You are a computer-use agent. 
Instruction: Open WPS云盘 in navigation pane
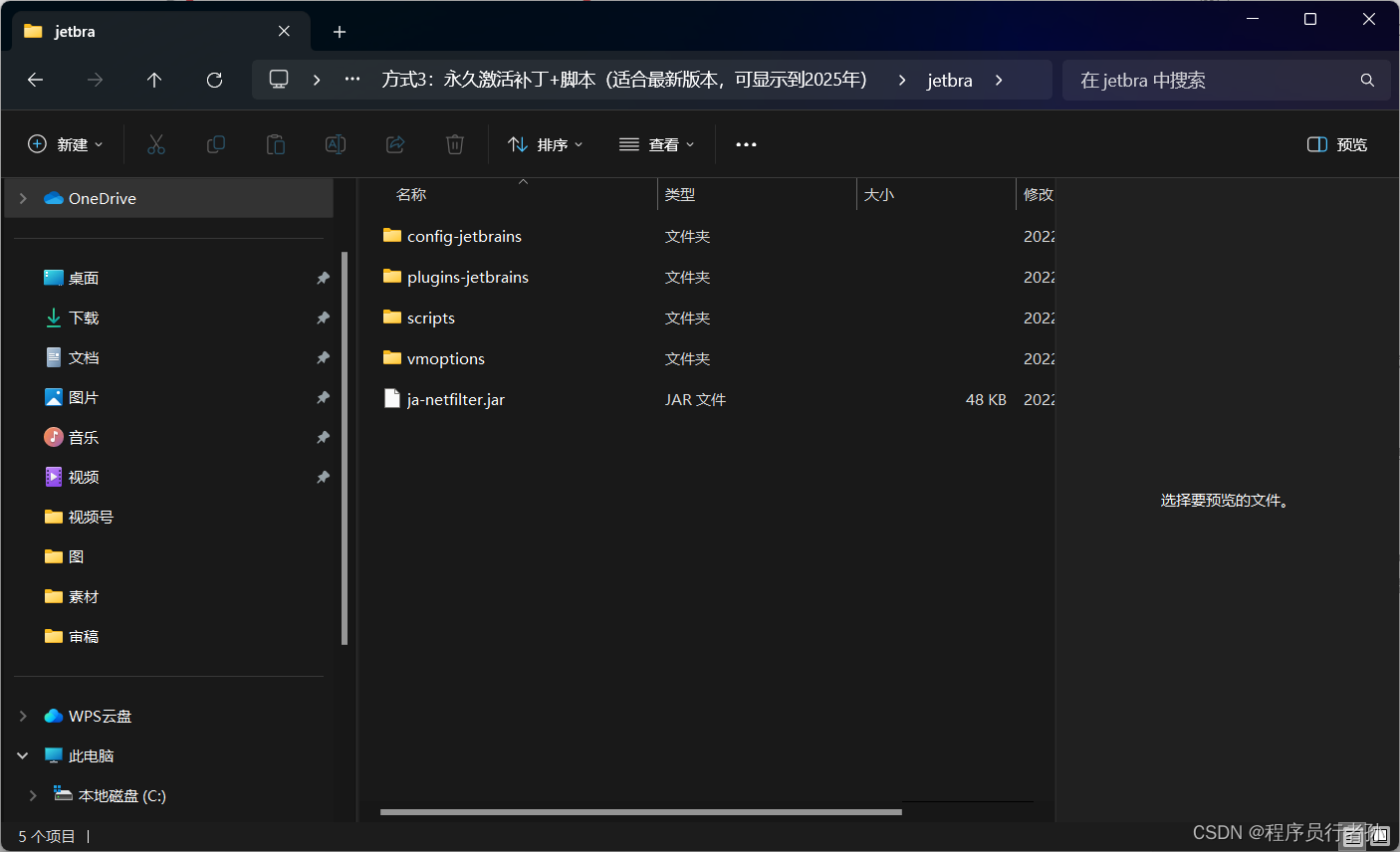coord(100,716)
